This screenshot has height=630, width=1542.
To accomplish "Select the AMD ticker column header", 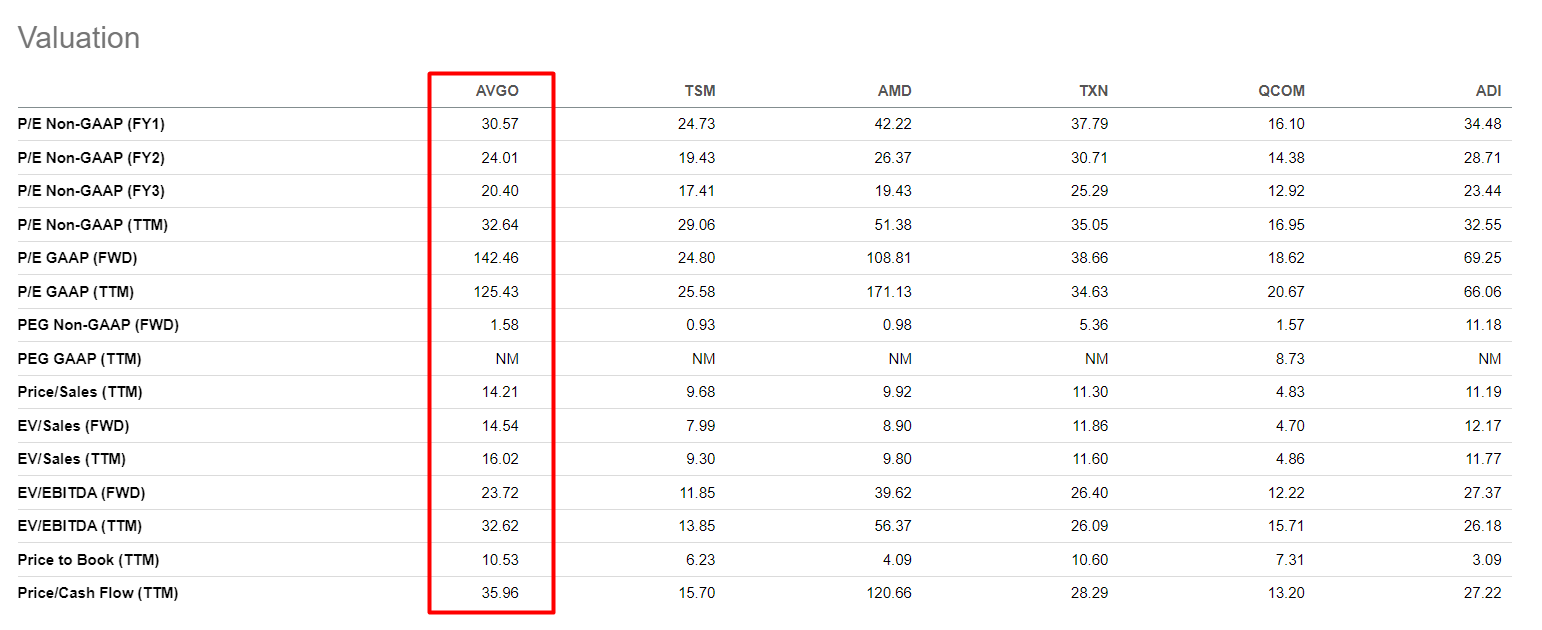I will 894,91.
